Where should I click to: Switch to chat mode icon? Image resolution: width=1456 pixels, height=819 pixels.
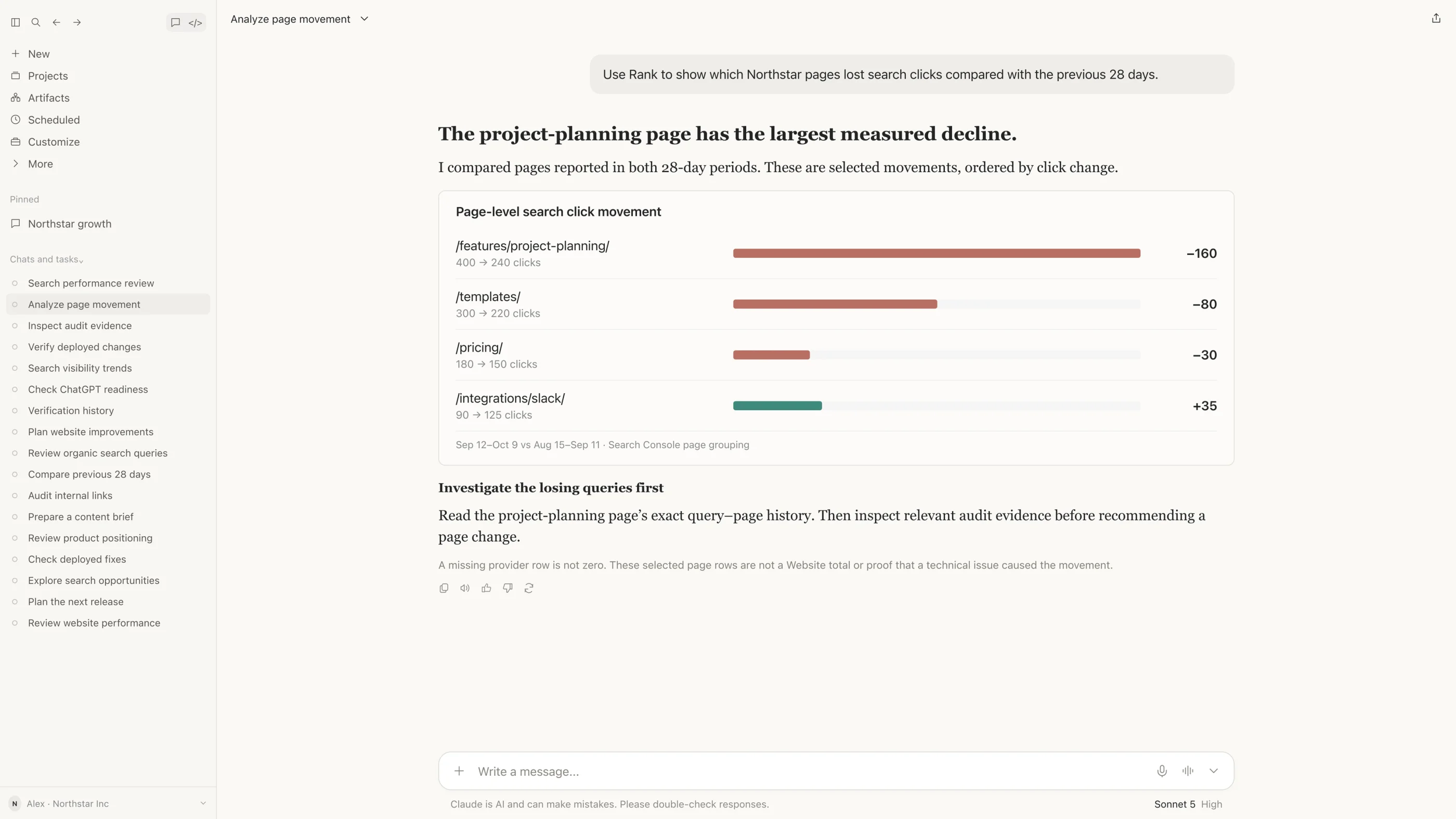point(176,22)
